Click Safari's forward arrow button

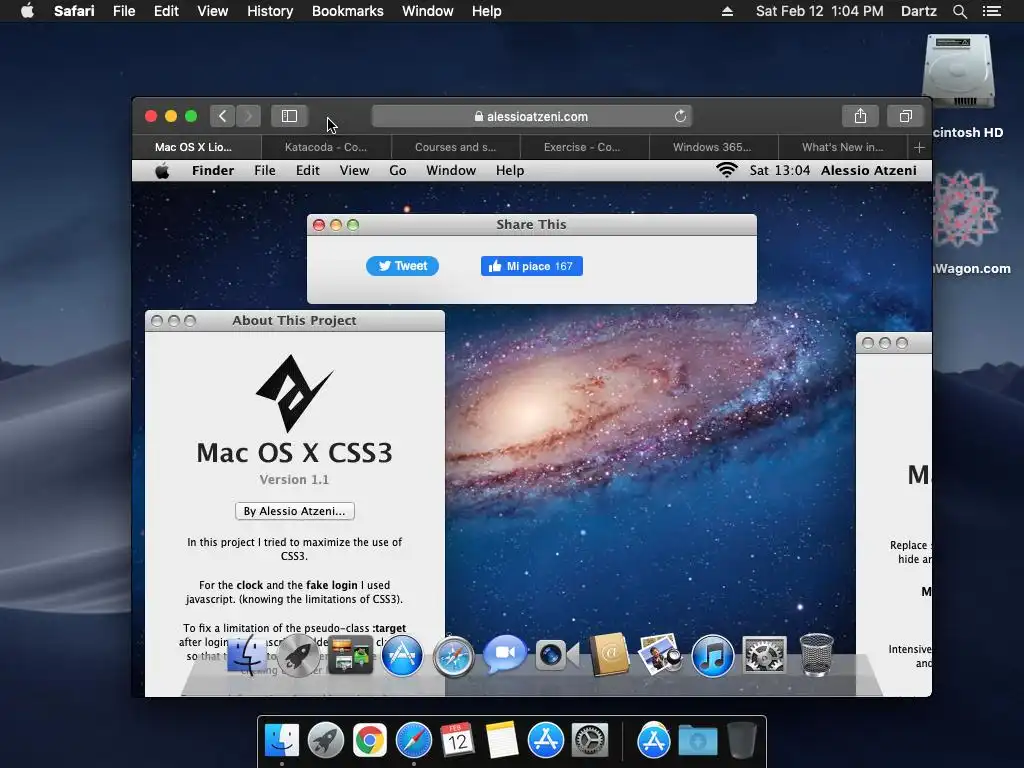248,116
